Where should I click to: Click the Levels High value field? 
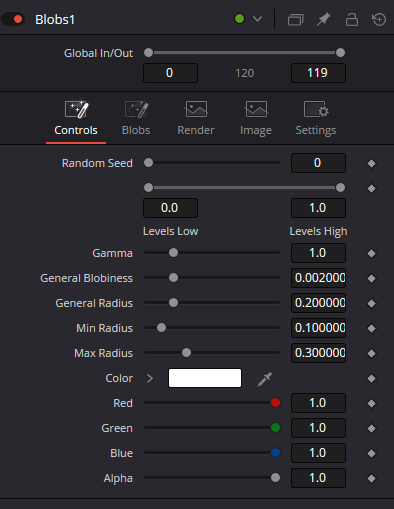pyautogui.click(x=318, y=208)
